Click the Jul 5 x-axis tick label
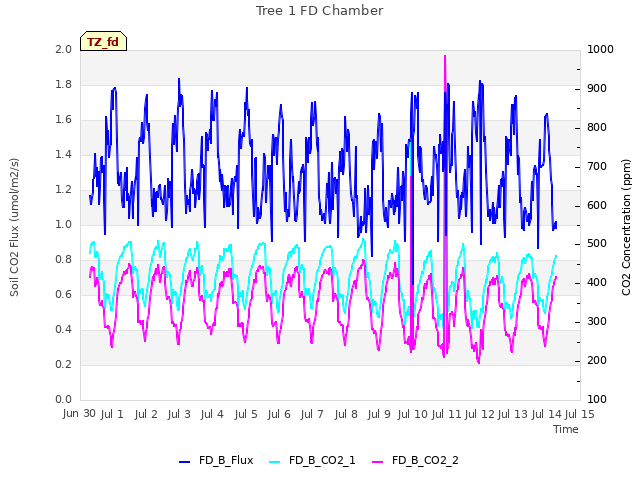The image size is (640, 480). [246, 414]
